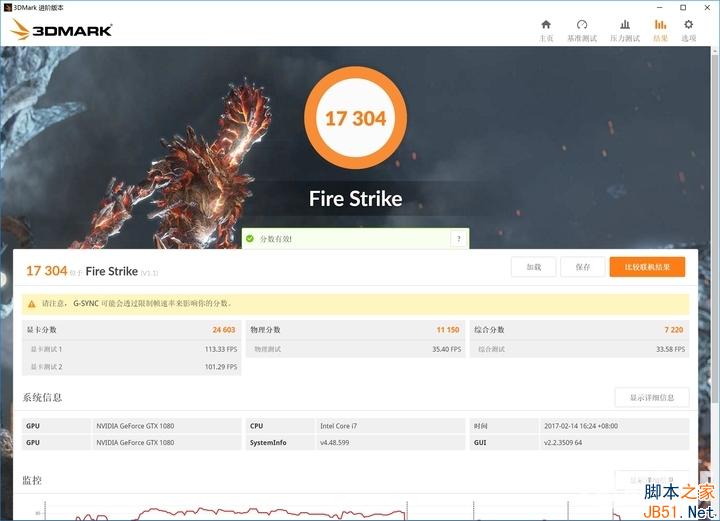Click the first NVIDIA GeForce GTX 1080 row
This screenshot has width=720, height=521.
(x=132, y=426)
